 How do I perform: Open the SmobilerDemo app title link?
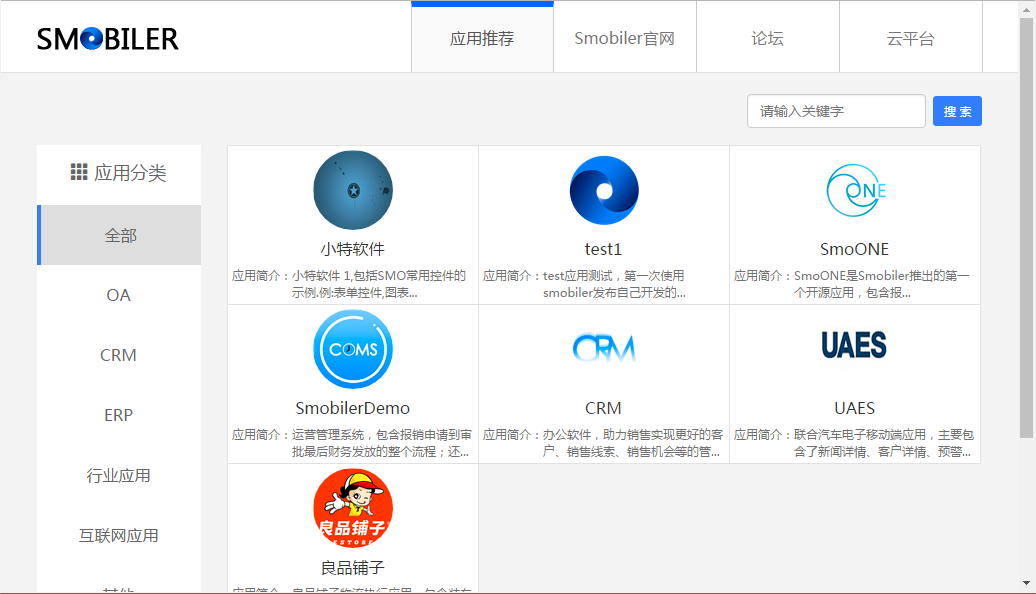(353, 408)
